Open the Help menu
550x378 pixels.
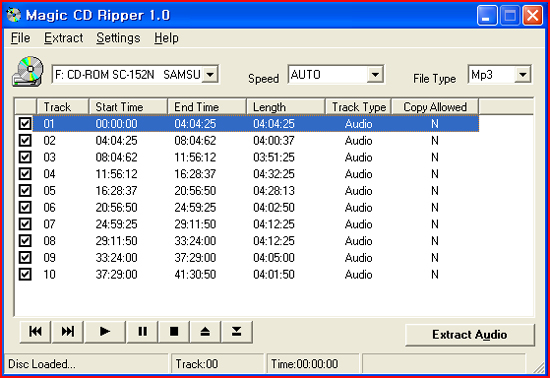(166, 38)
